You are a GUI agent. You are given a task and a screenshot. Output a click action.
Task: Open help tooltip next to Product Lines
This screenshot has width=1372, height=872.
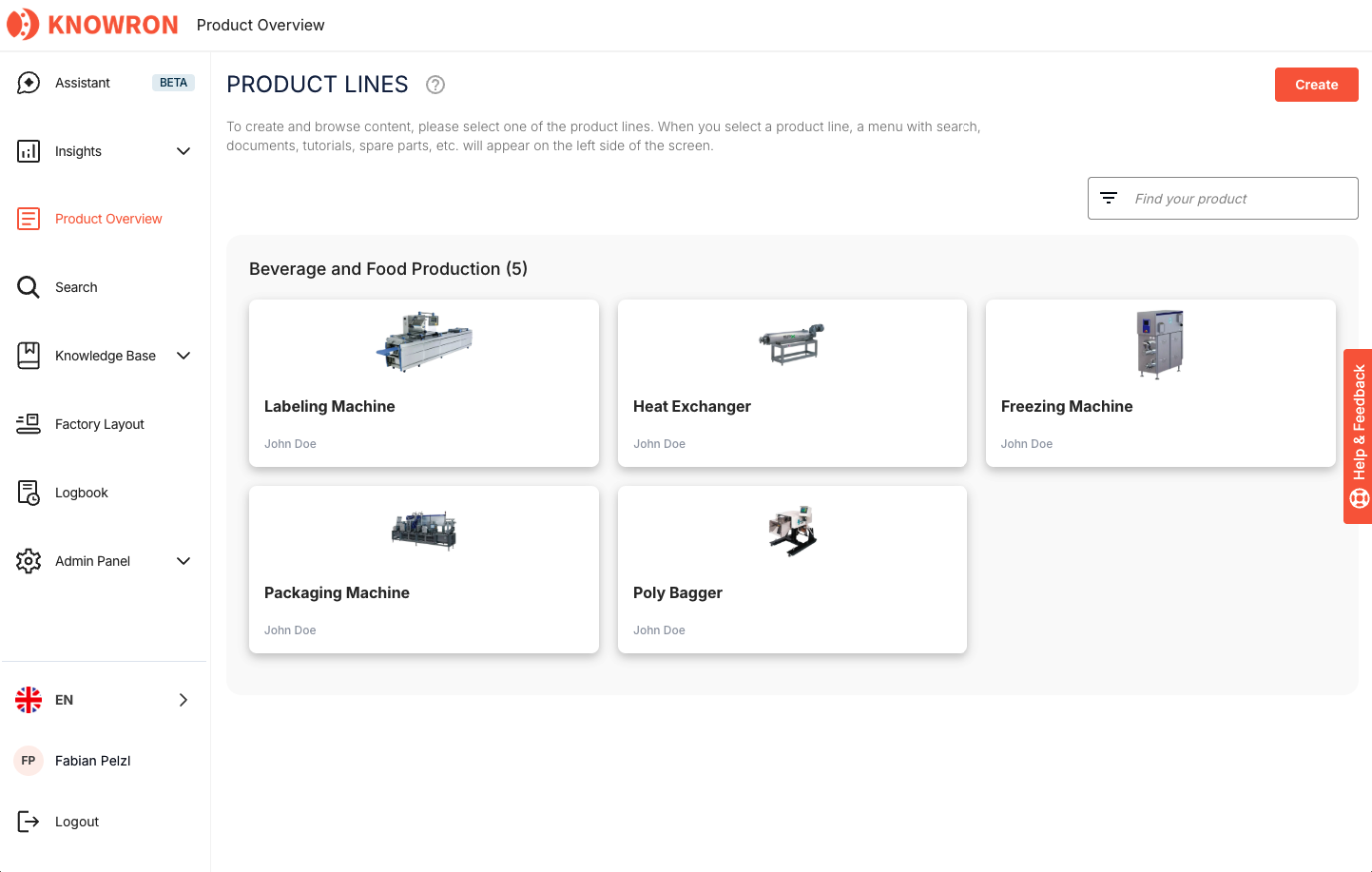click(x=435, y=85)
